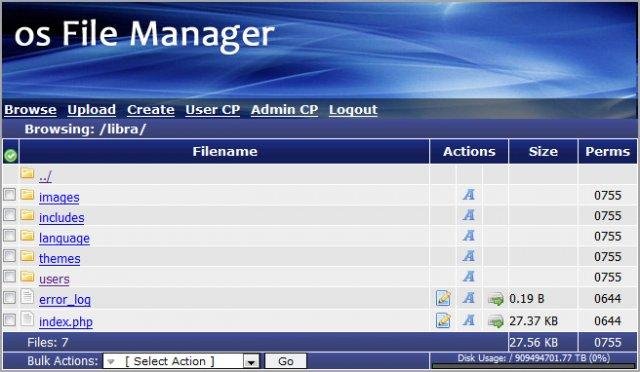Download index.php with the green arrow icon
This screenshot has height=372, width=640.
(496, 321)
